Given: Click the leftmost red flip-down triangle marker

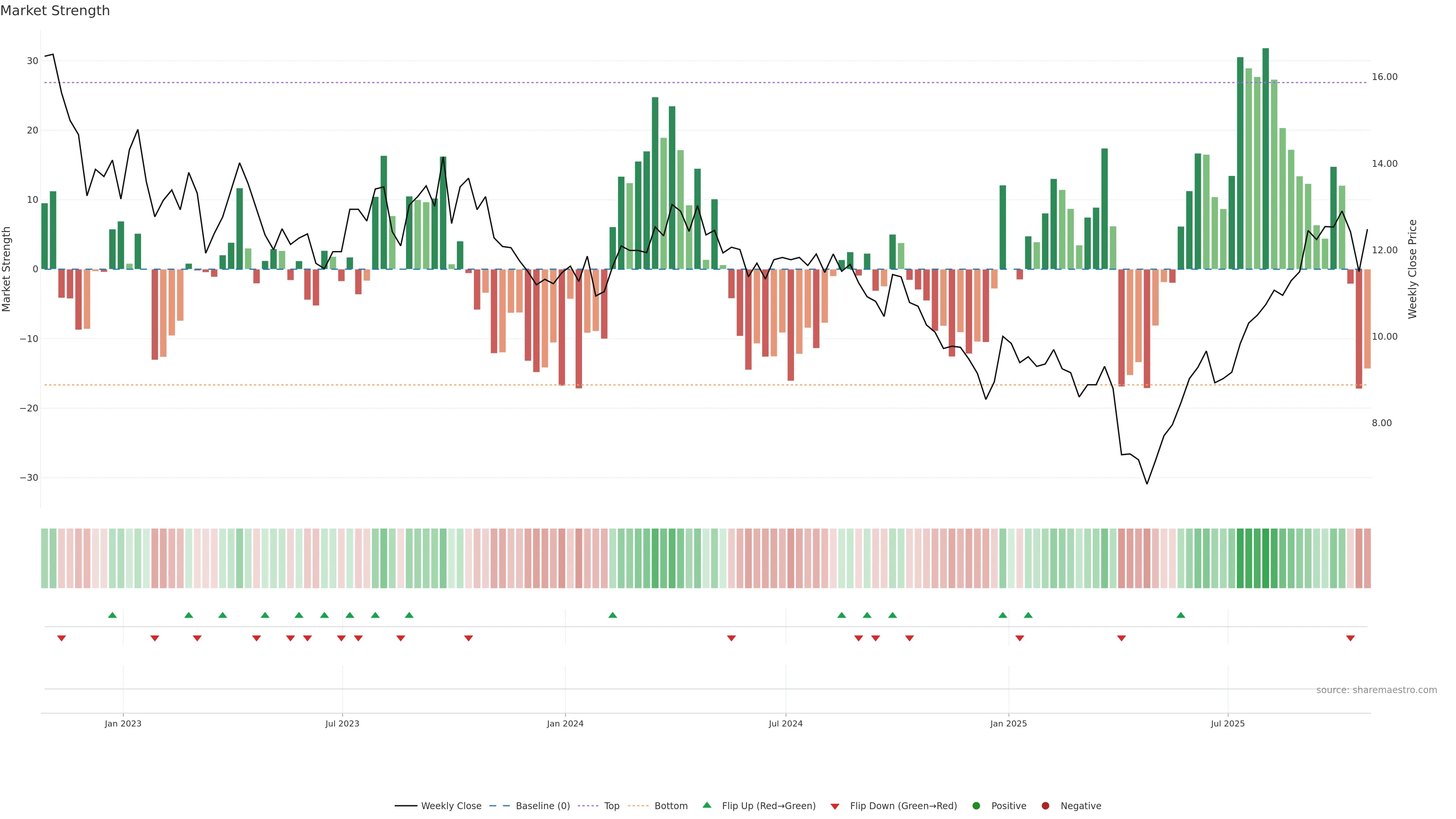Looking at the screenshot, I should 61,638.
